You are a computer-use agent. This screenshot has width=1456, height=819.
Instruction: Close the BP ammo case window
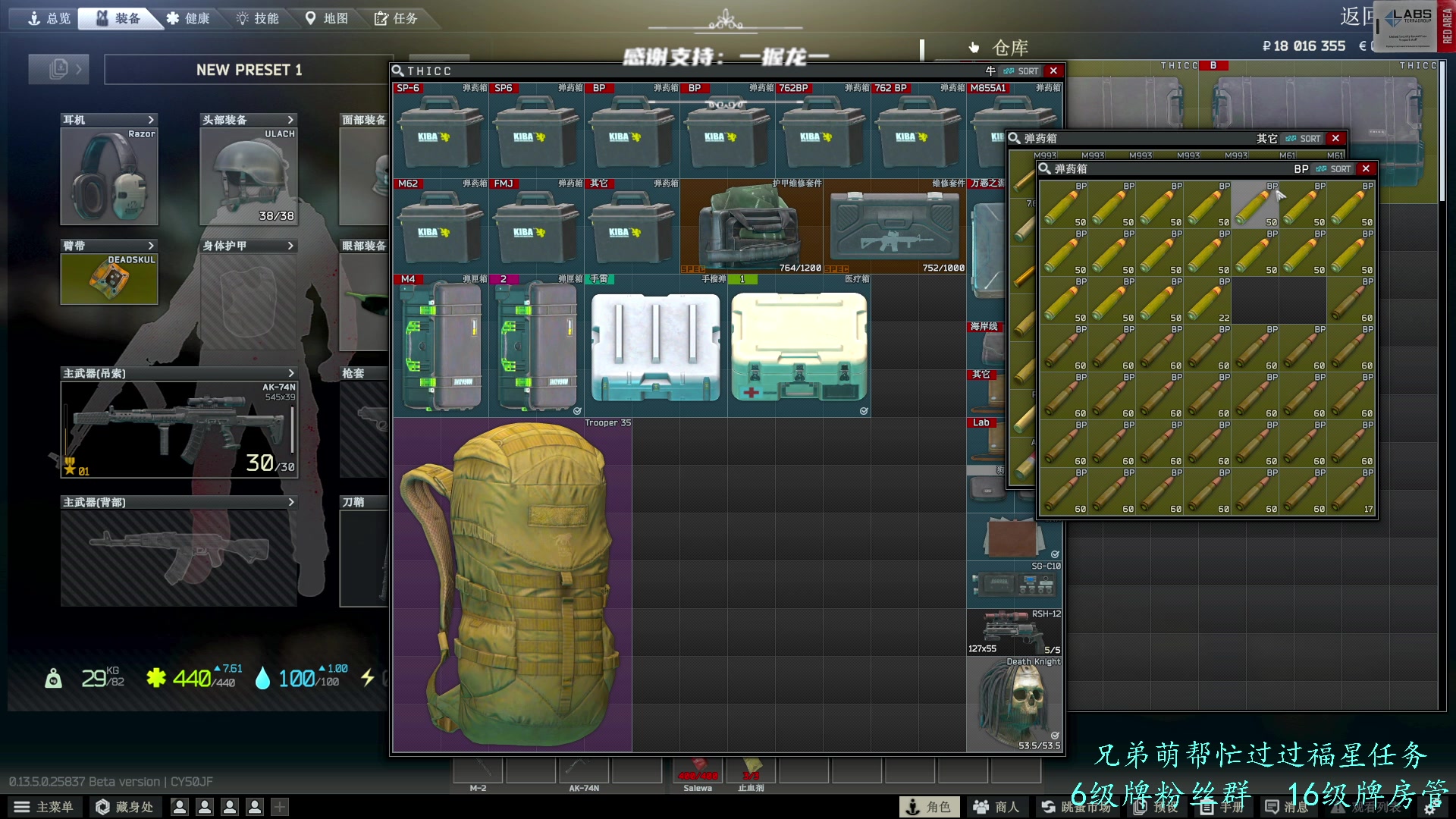1366,168
